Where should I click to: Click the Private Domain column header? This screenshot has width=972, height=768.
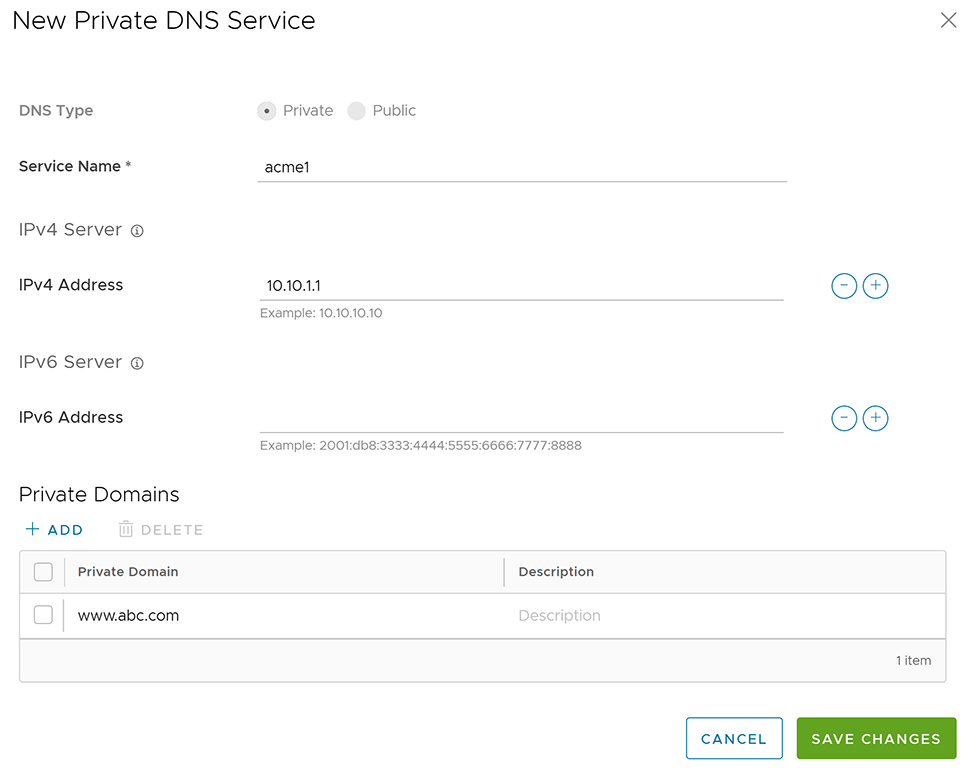pyautogui.click(x=128, y=572)
